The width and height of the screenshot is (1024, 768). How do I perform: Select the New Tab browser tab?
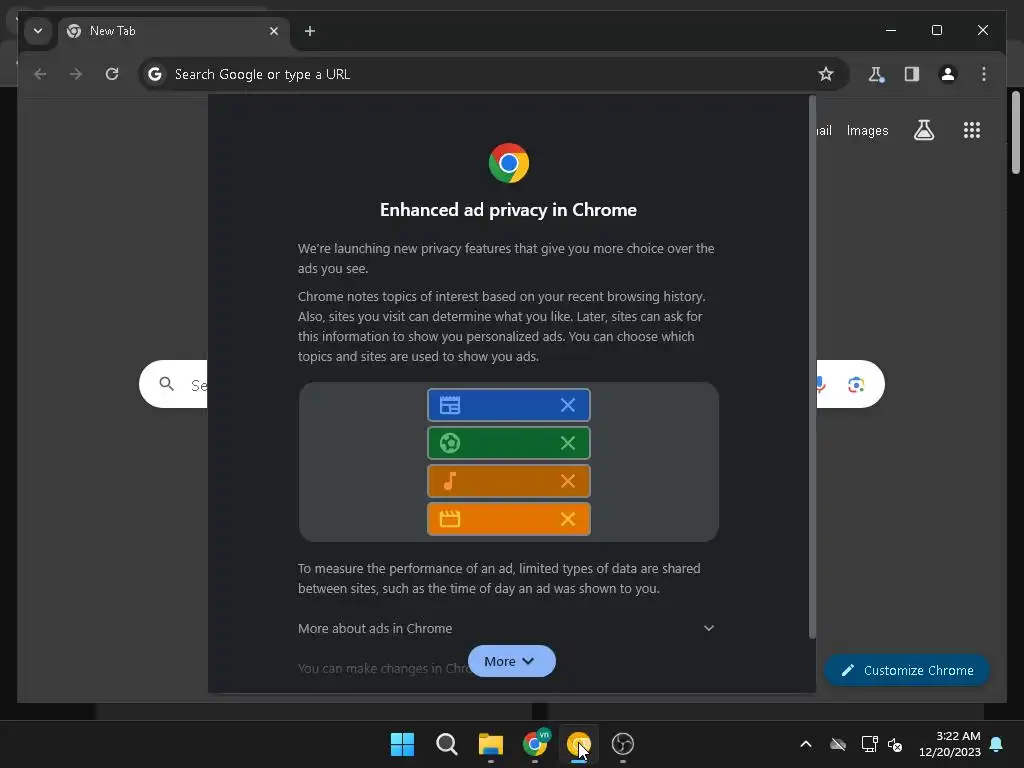point(174,31)
